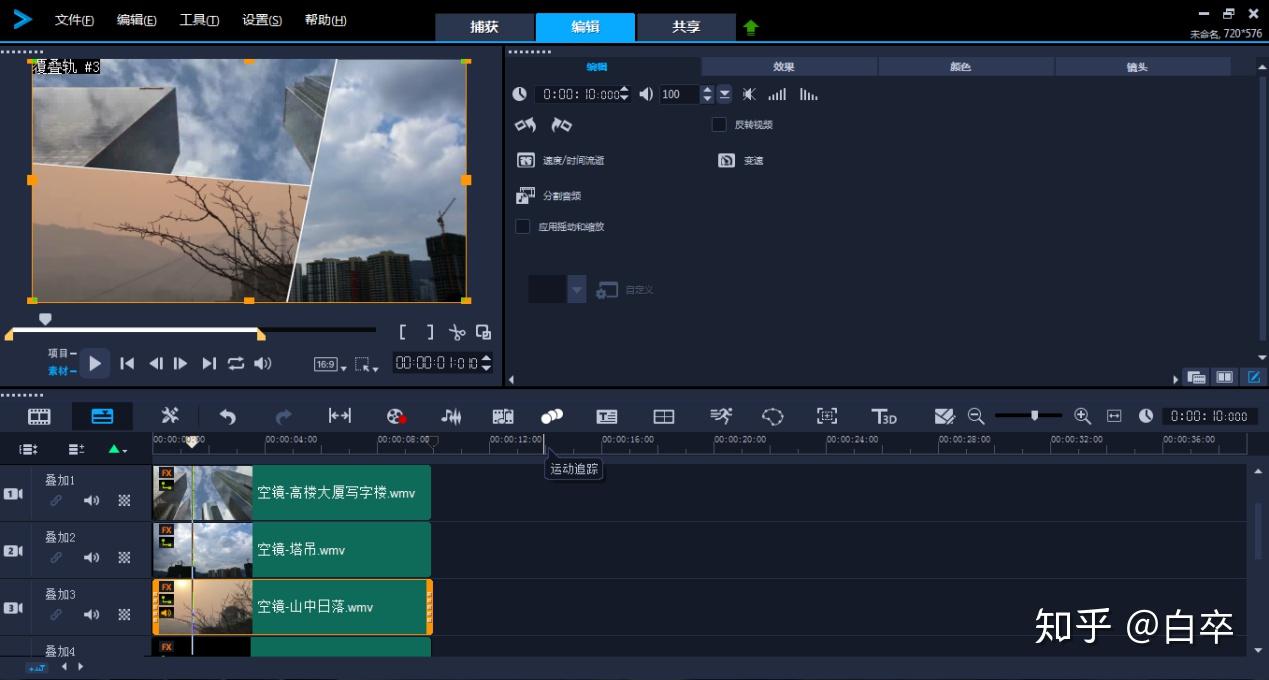Click green upload arrow icon
The height and width of the screenshot is (680, 1269).
click(x=751, y=28)
